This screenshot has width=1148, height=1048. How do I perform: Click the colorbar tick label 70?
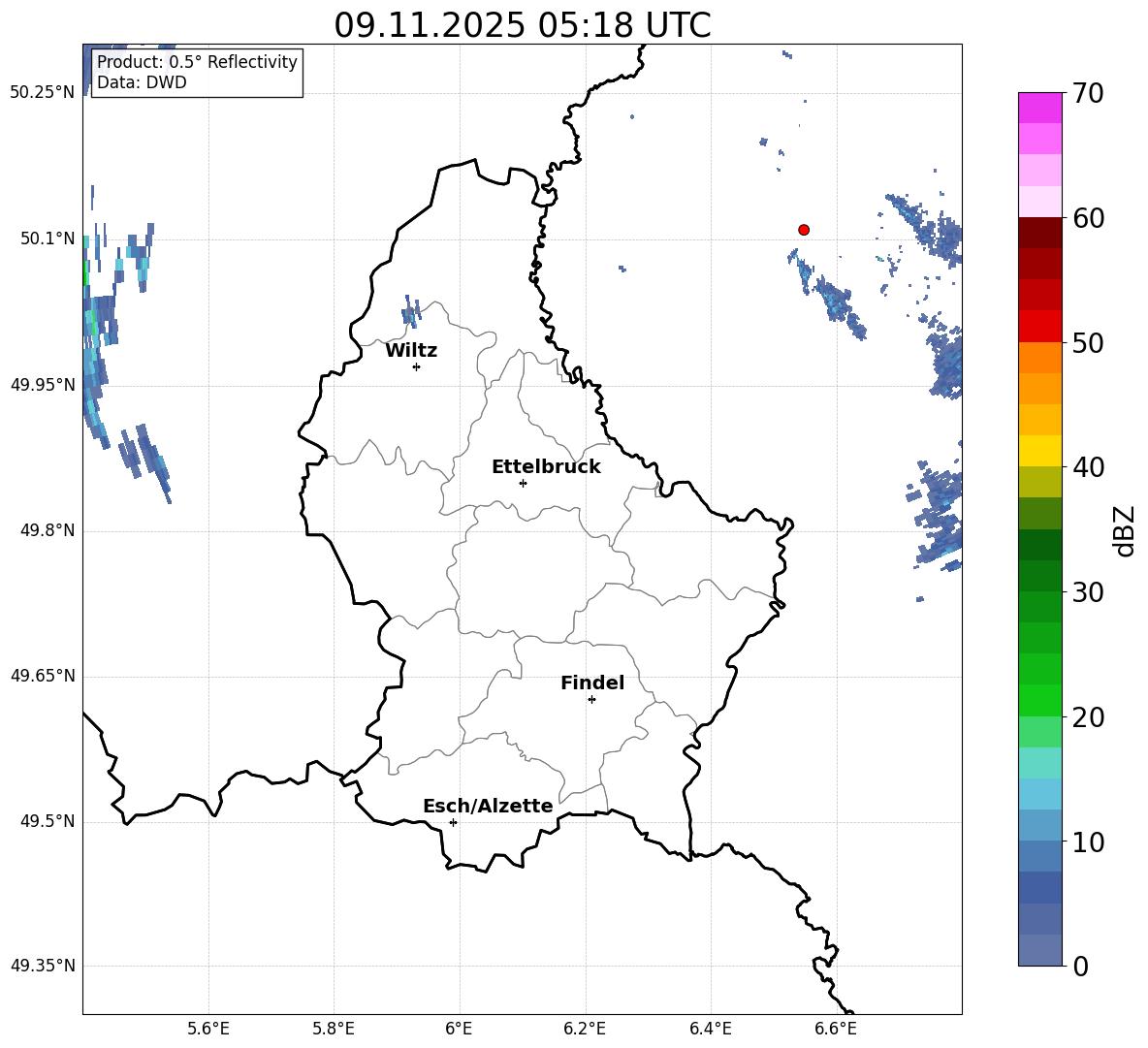[1087, 94]
